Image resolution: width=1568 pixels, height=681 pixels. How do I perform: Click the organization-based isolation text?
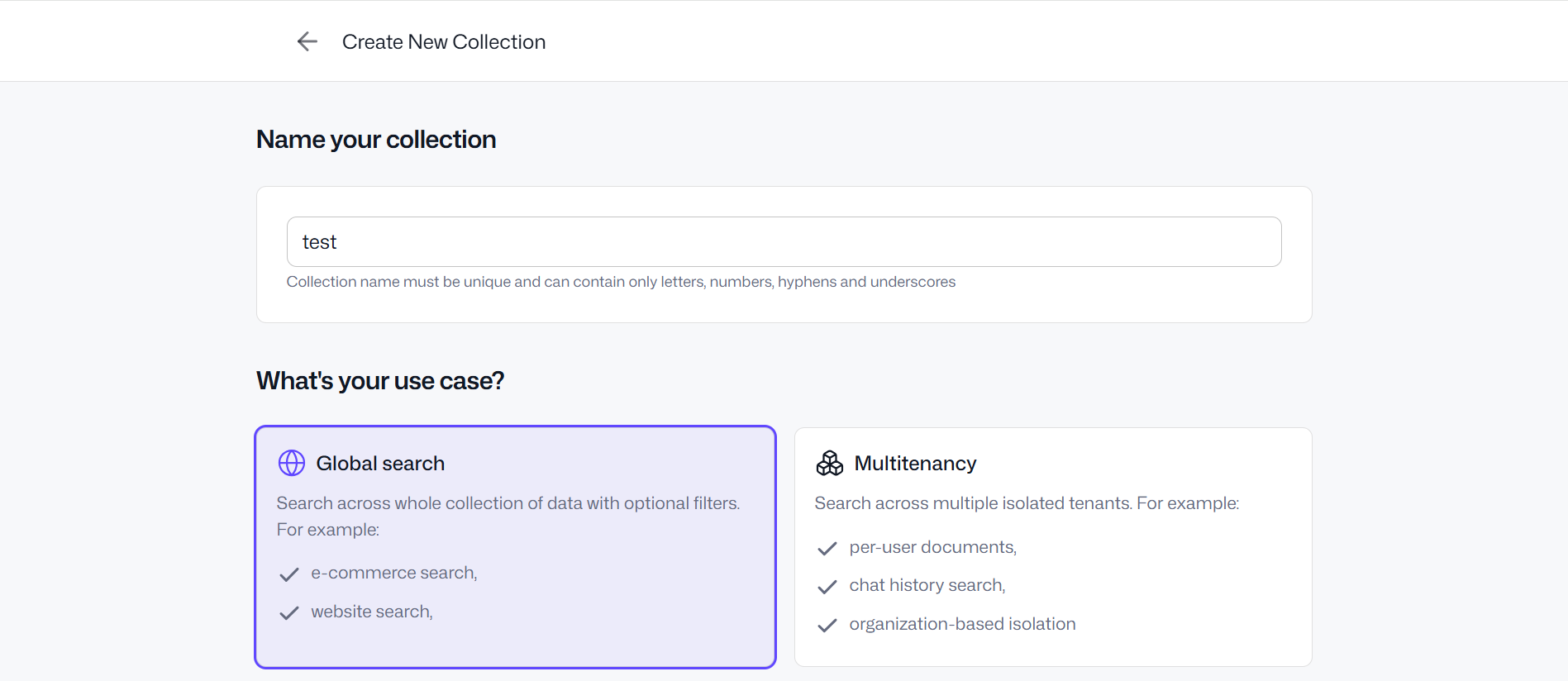(x=962, y=624)
